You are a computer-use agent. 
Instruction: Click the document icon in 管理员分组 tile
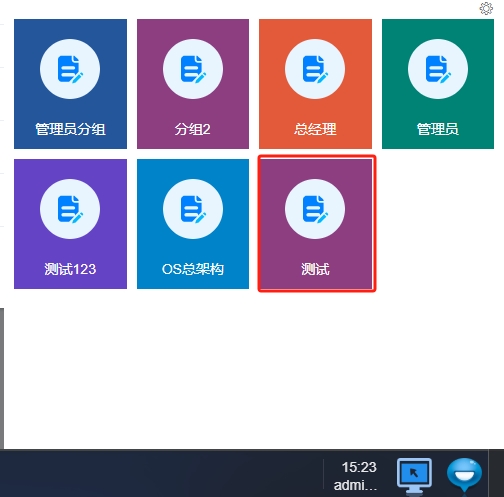70,69
